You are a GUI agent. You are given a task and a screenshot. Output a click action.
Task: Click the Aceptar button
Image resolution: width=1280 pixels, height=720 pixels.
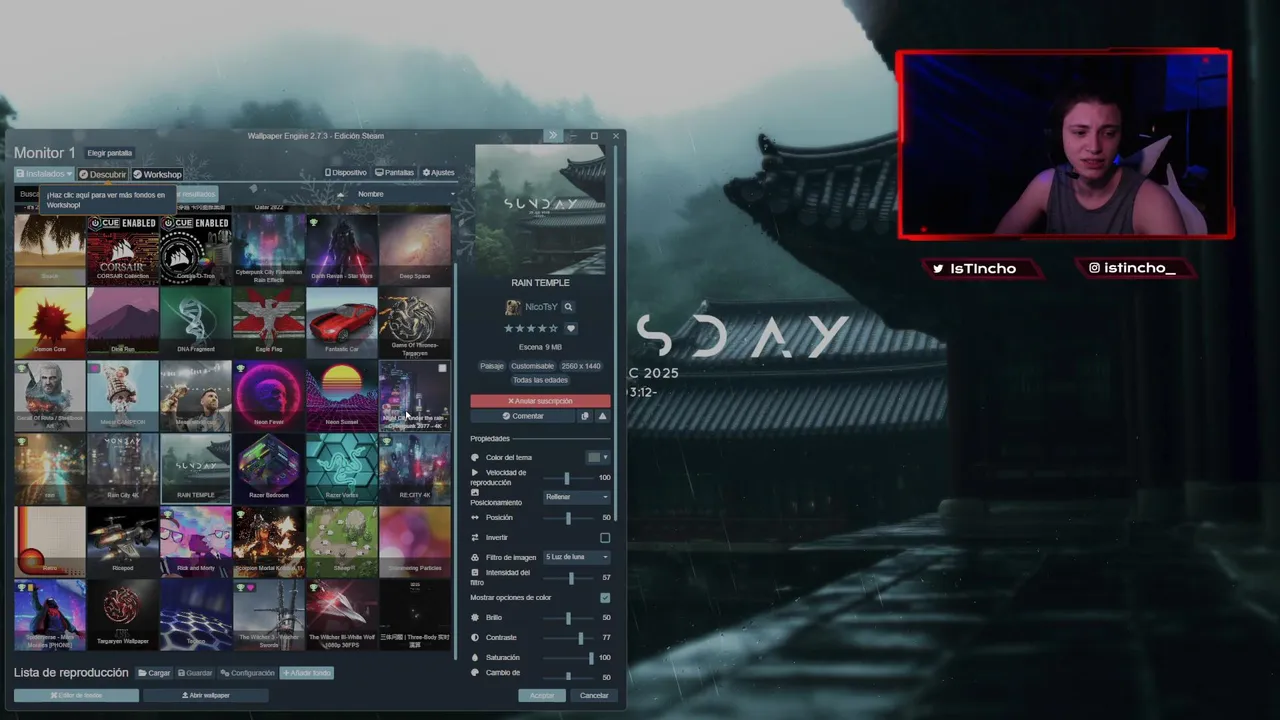(x=542, y=695)
